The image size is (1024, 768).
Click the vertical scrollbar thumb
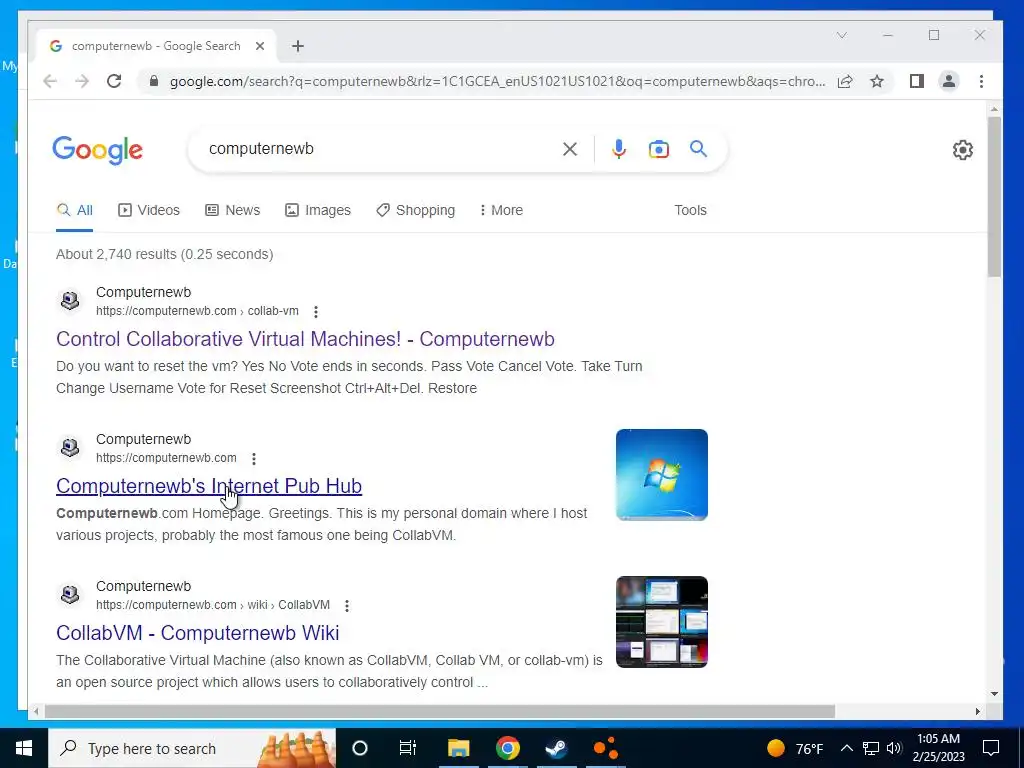[x=994, y=196]
